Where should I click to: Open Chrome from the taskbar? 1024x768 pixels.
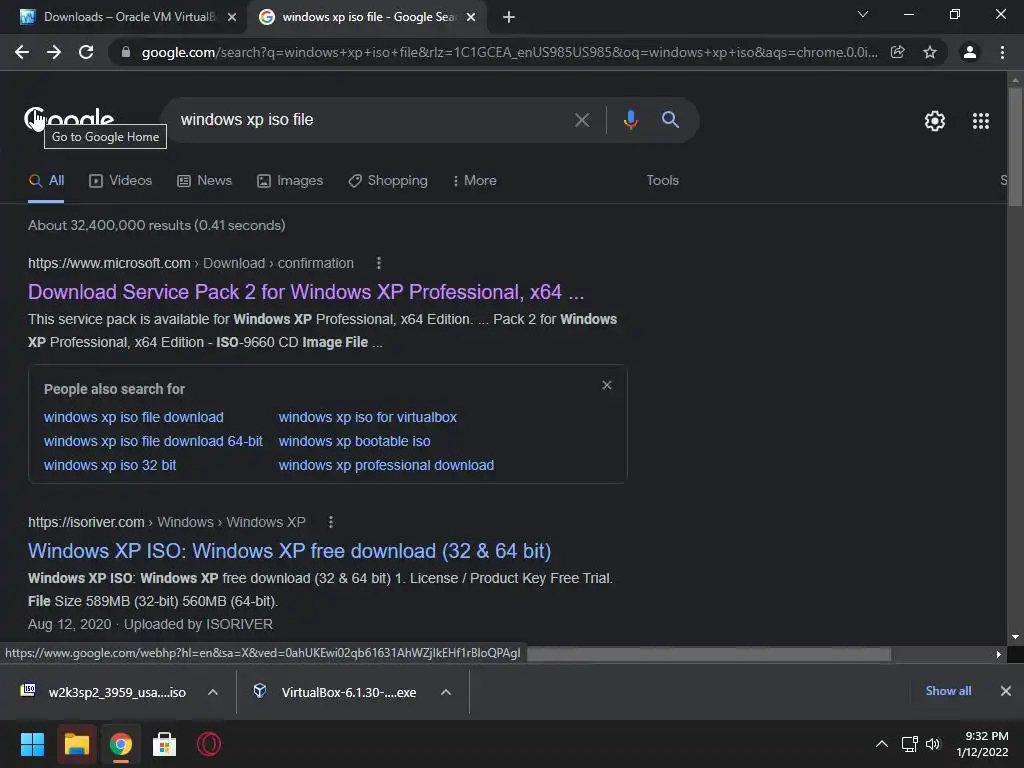pyautogui.click(x=120, y=744)
